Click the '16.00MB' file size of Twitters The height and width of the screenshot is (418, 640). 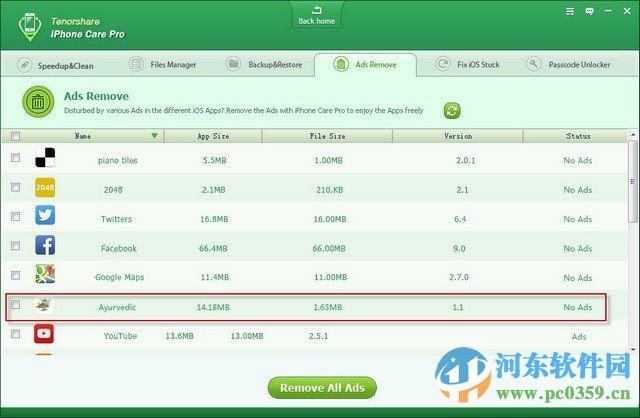click(330, 219)
